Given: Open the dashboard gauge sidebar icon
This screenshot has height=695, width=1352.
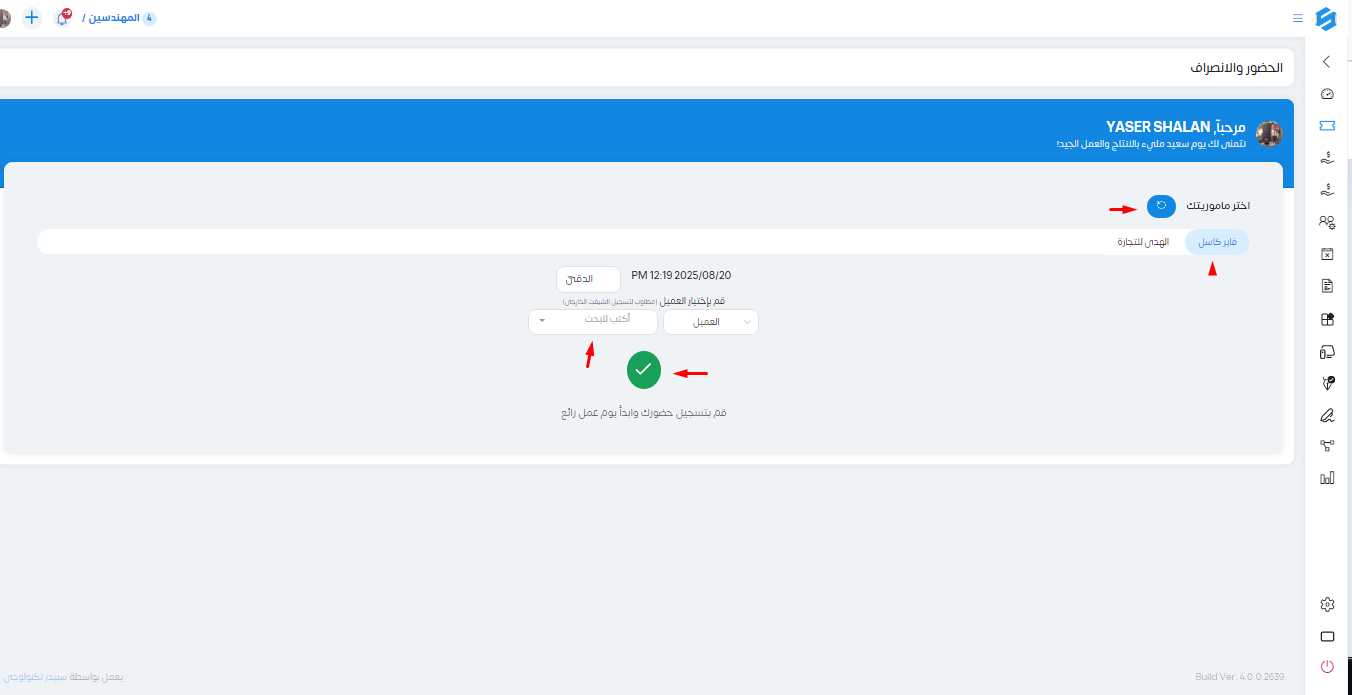Looking at the screenshot, I should [x=1327, y=94].
